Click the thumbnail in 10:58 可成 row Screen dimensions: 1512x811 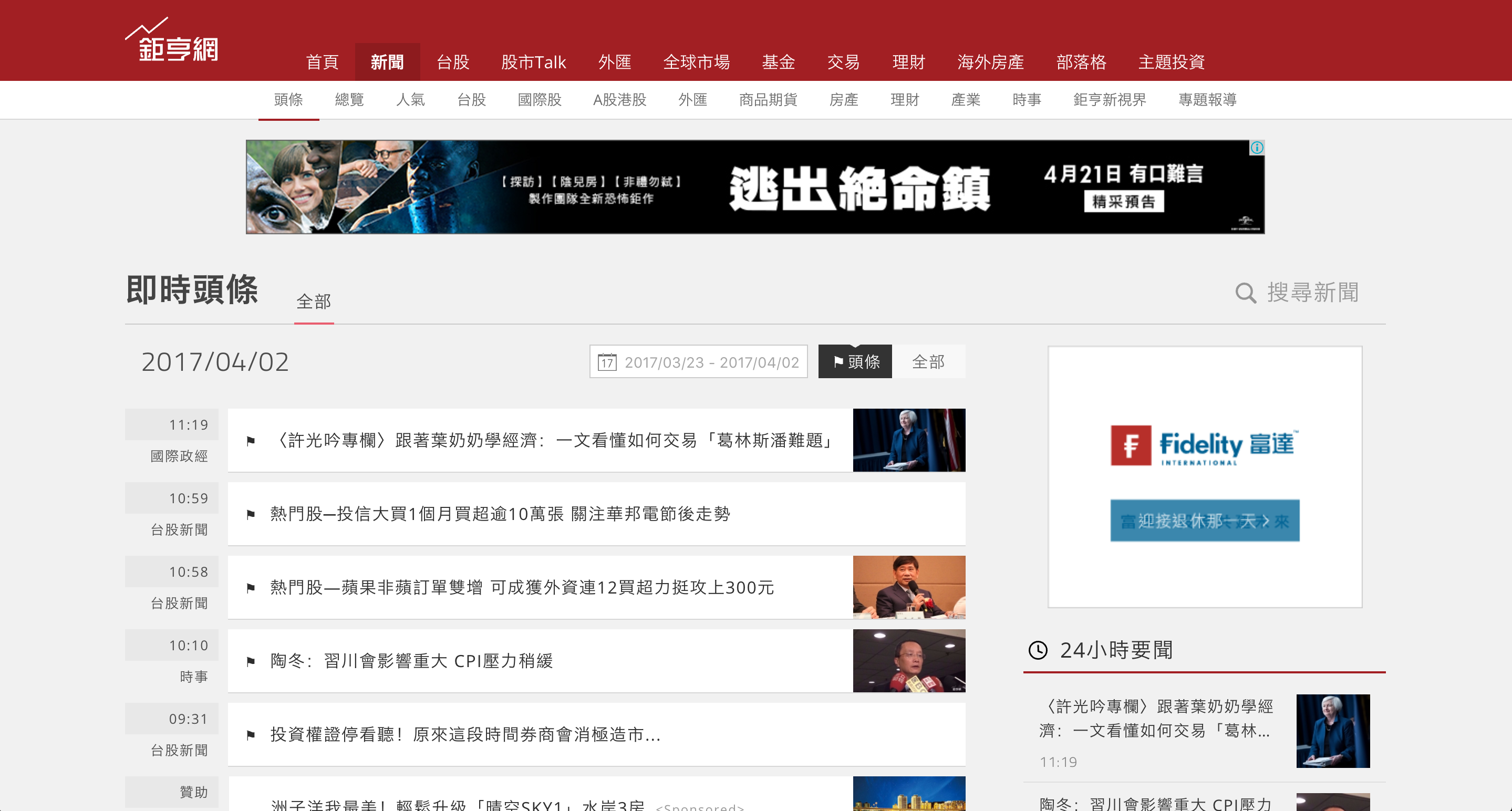tap(908, 587)
